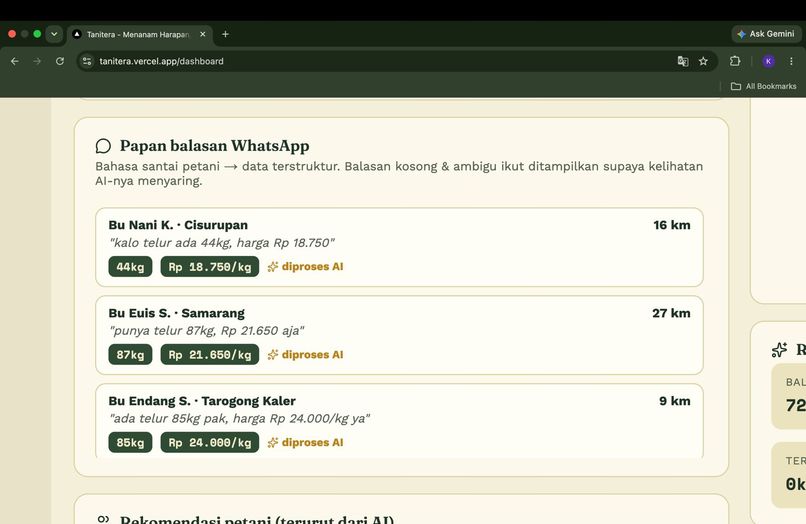The image size is (806, 524).
Task: Open the All Bookmarks folder
Action: click(x=764, y=86)
